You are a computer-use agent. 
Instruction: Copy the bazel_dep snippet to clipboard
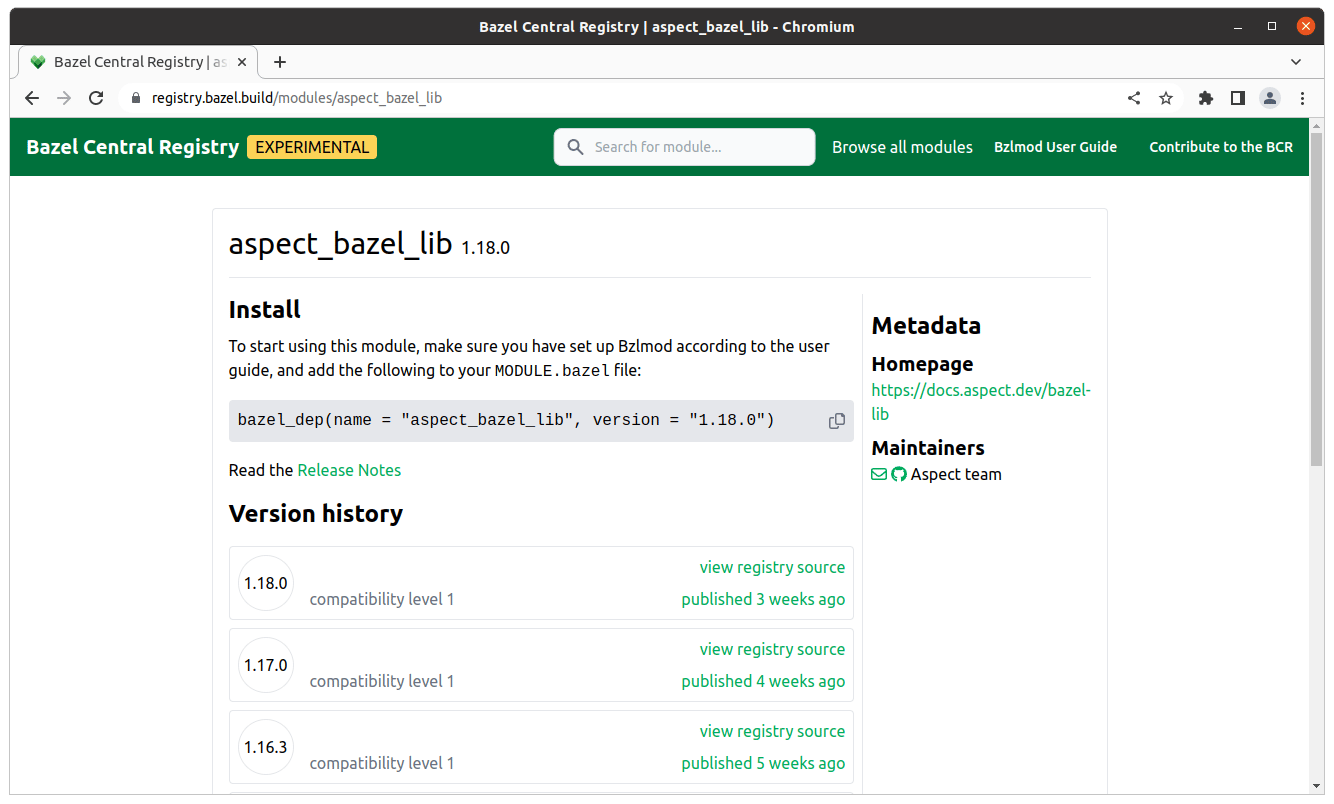click(837, 421)
